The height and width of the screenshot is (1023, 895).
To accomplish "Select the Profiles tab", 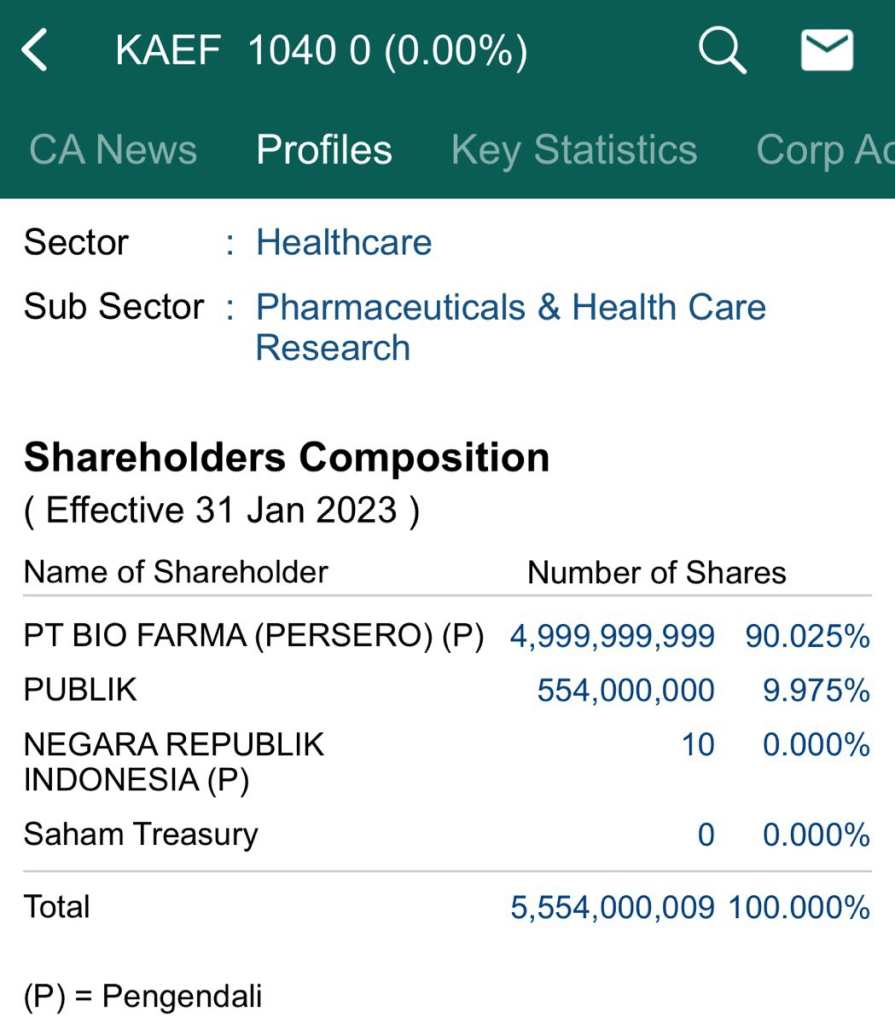I will 324,150.
